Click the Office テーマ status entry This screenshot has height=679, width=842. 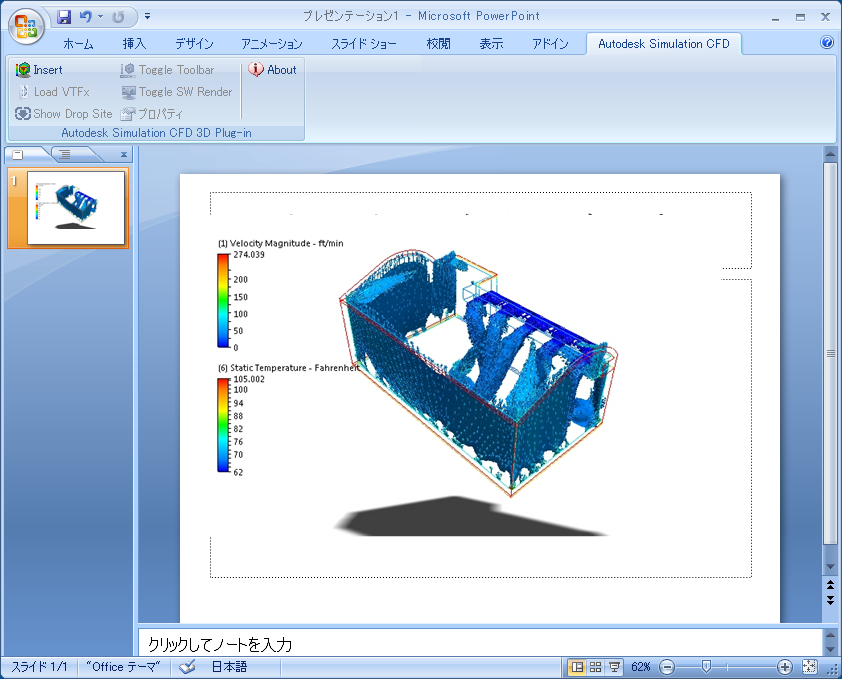click(x=124, y=667)
